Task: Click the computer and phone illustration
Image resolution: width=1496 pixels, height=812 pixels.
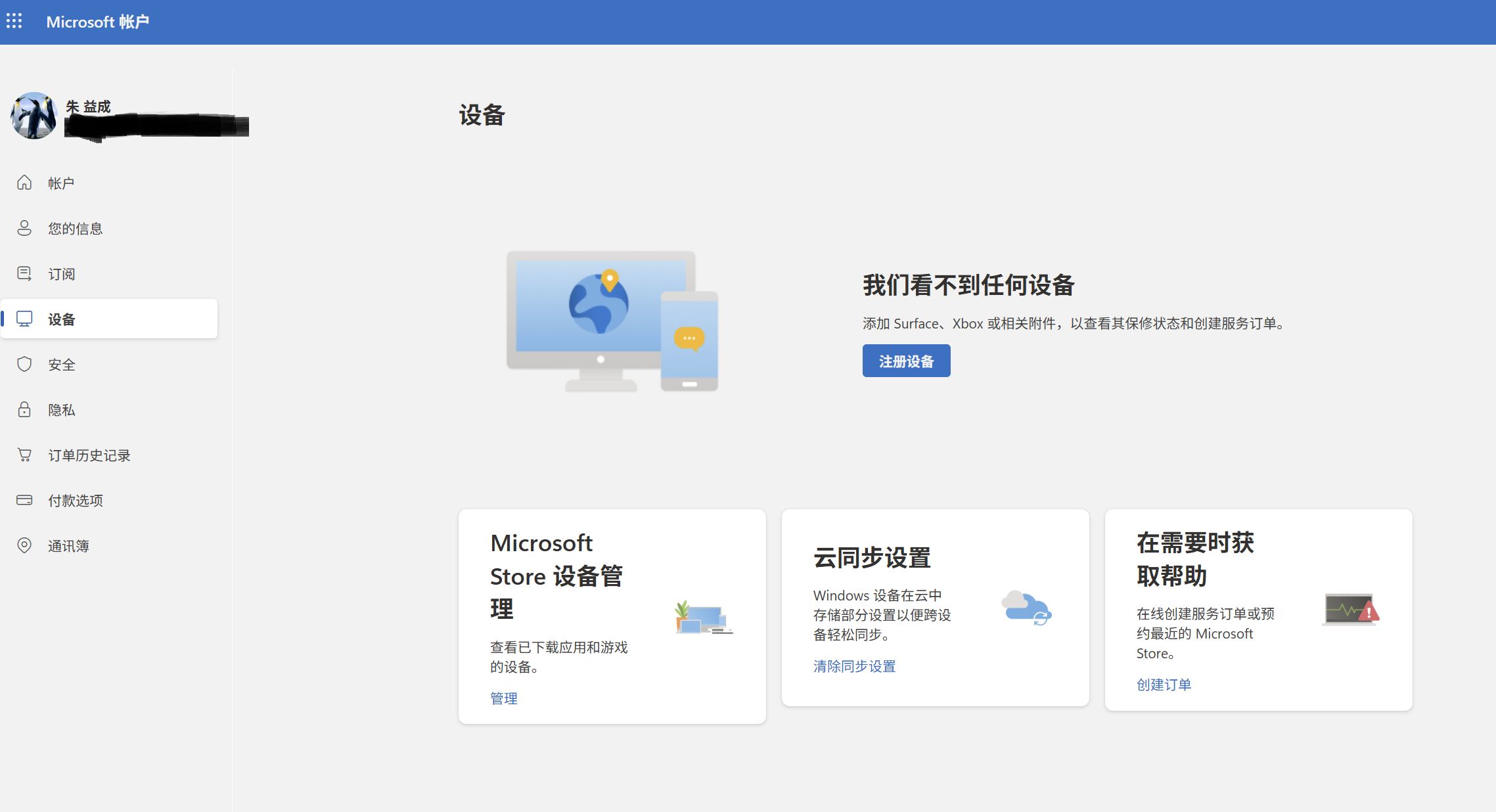Action: tap(612, 321)
